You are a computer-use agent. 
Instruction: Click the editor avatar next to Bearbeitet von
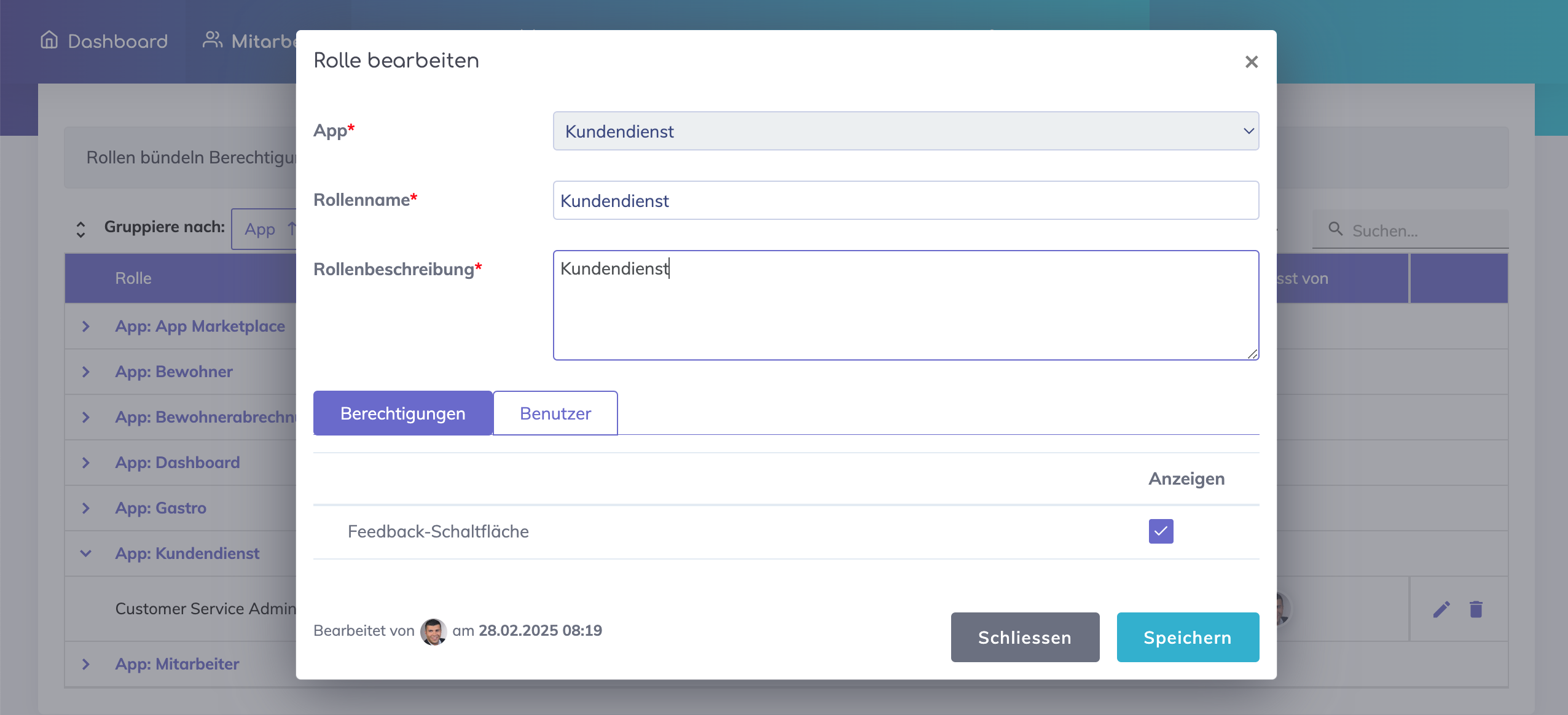pos(433,631)
